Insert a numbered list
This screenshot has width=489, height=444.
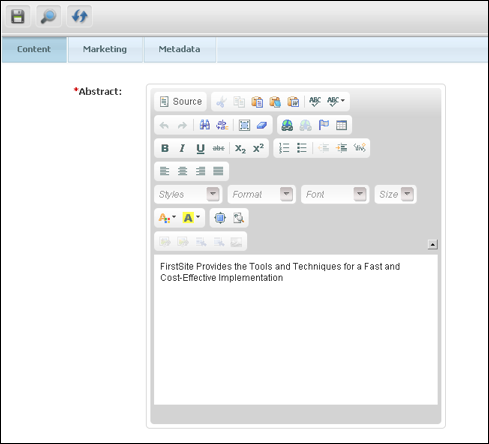tap(284, 148)
